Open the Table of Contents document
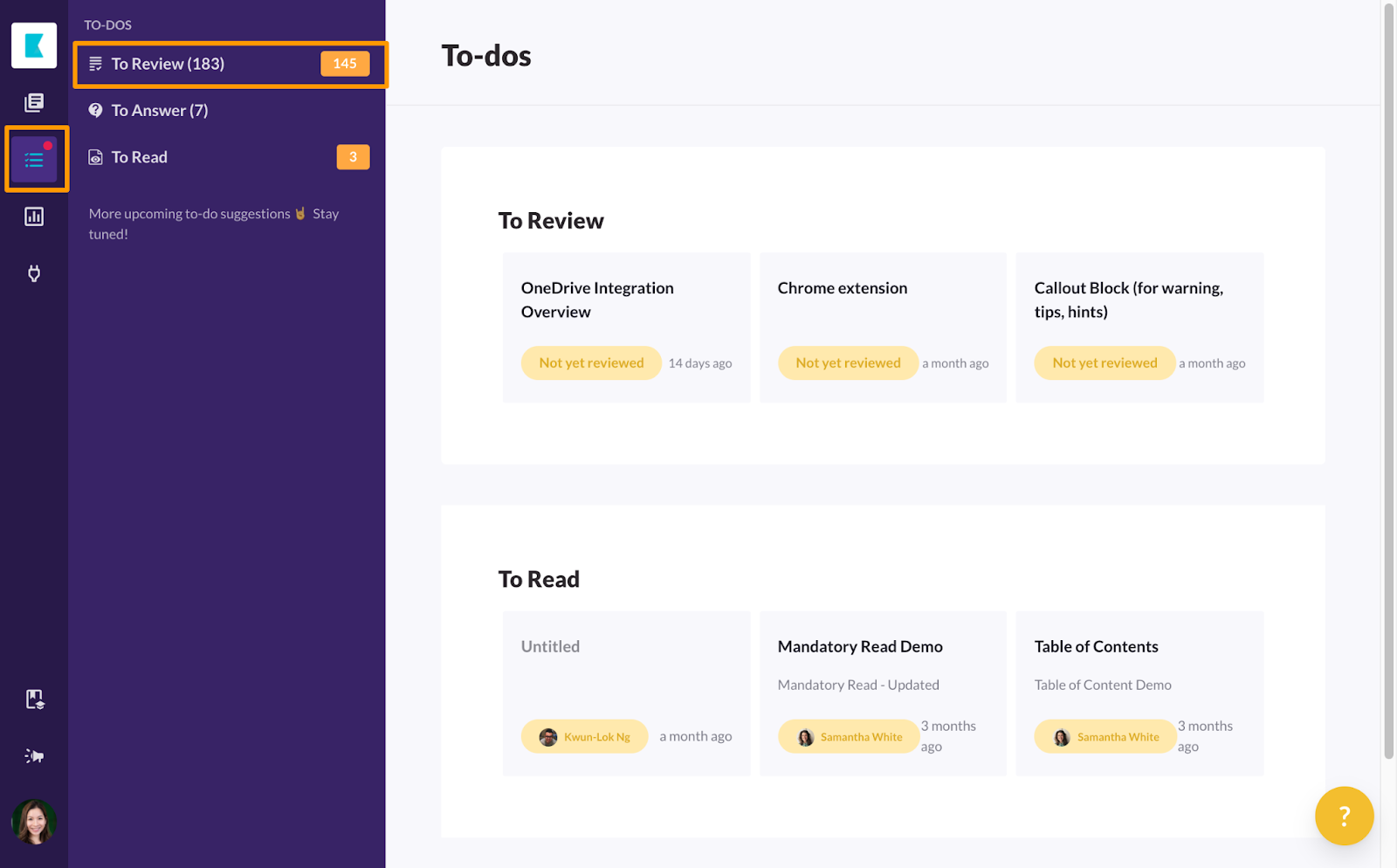 click(1096, 646)
